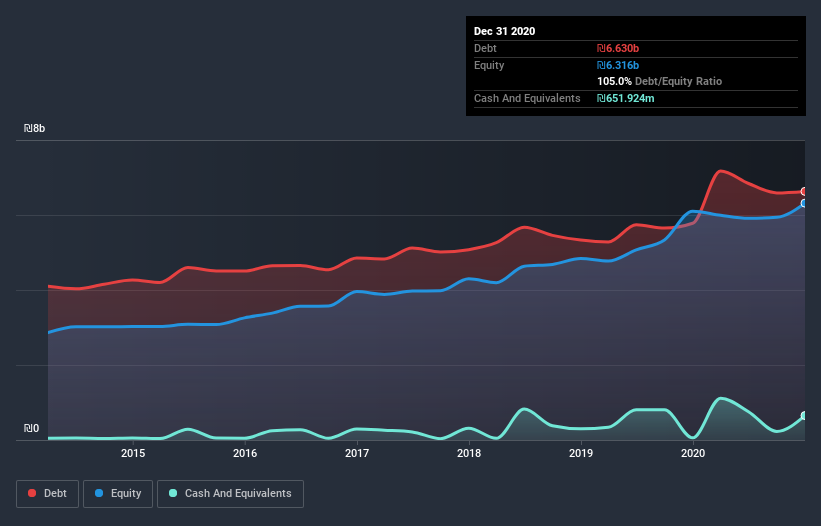Click the 2015 x-axis label
The width and height of the screenshot is (821, 526).
tap(133, 453)
